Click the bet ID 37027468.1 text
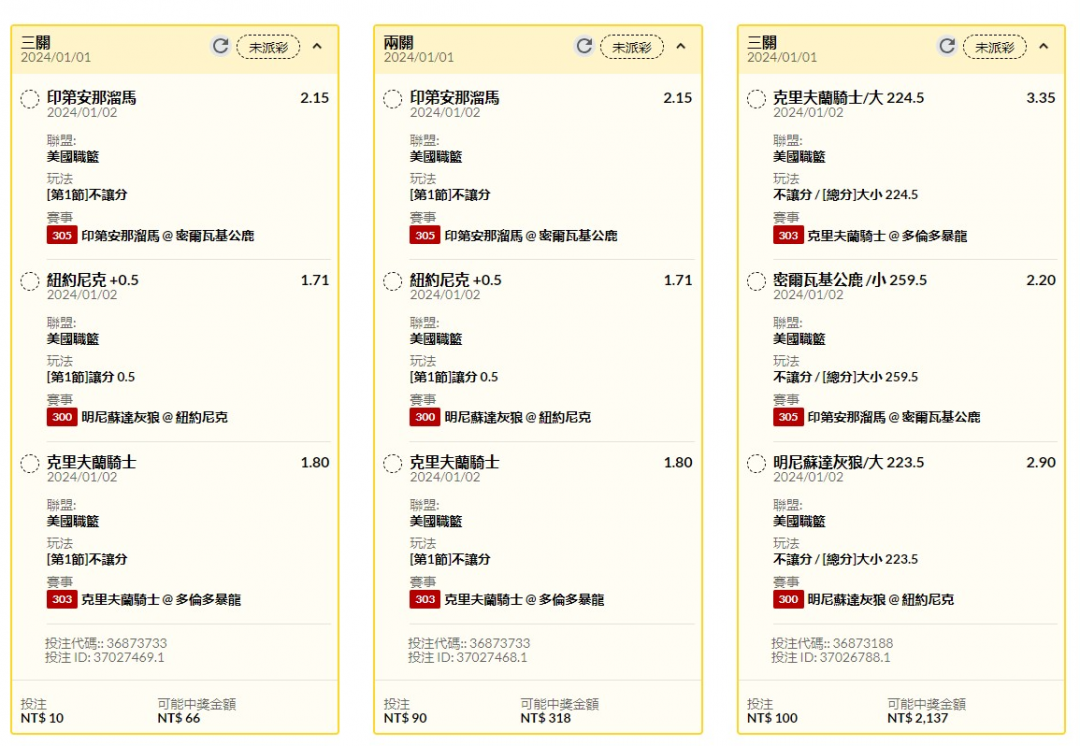This screenshot has width=1080, height=746. (x=468, y=658)
